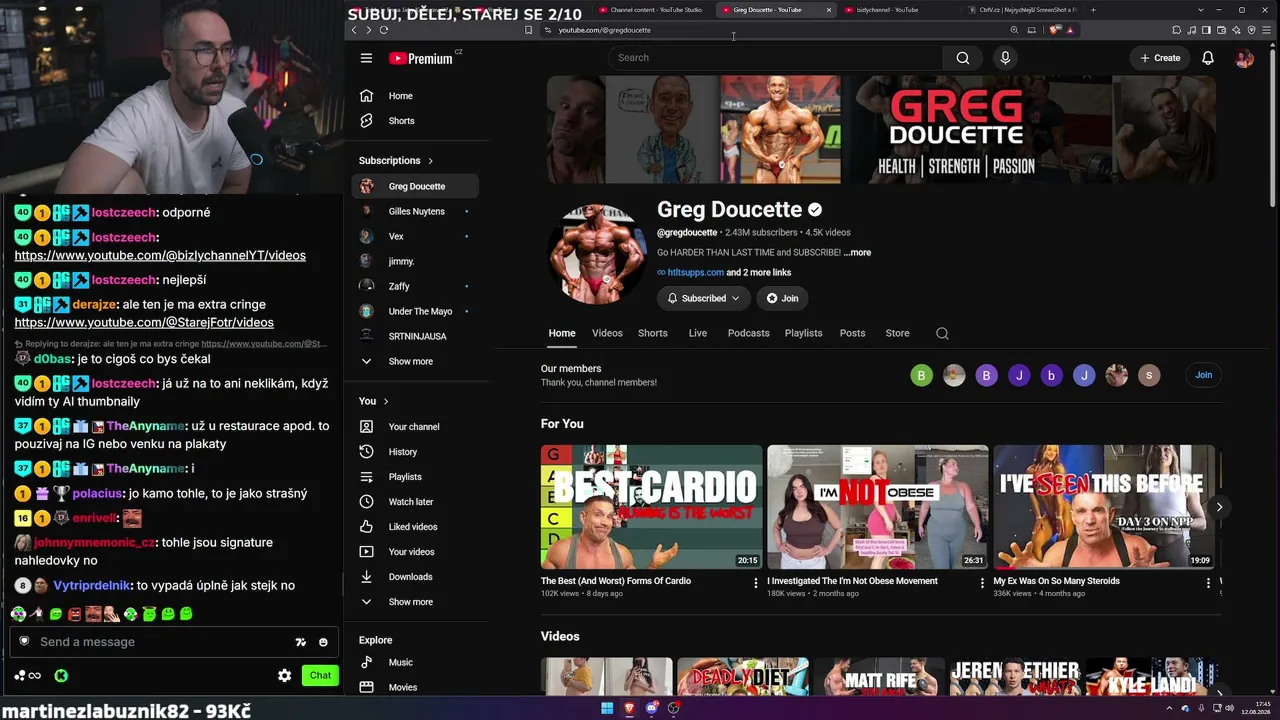1280x720 pixels.
Task: Switch to the Store channel tab
Action: (898, 333)
